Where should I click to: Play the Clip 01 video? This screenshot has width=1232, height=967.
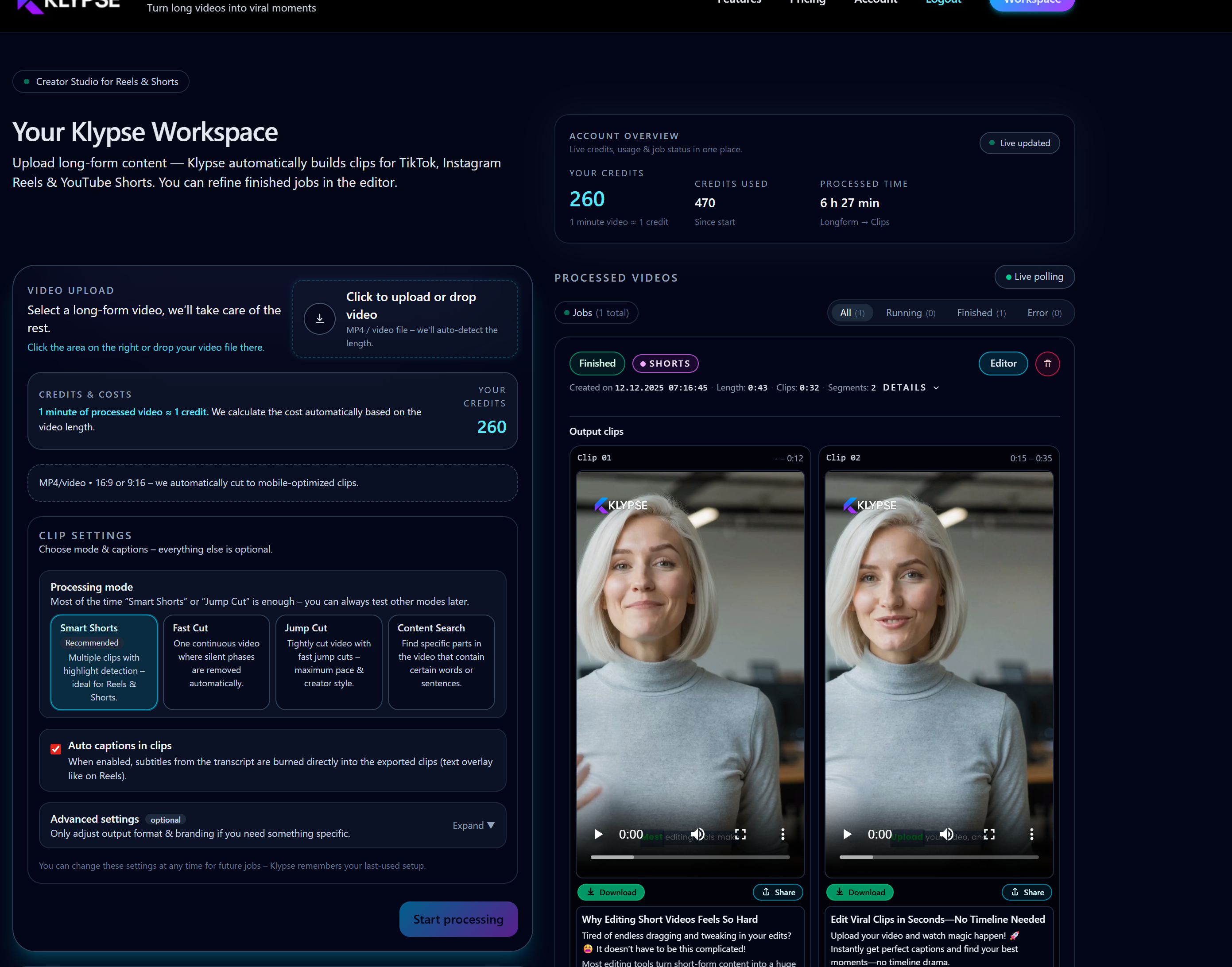[x=598, y=834]
